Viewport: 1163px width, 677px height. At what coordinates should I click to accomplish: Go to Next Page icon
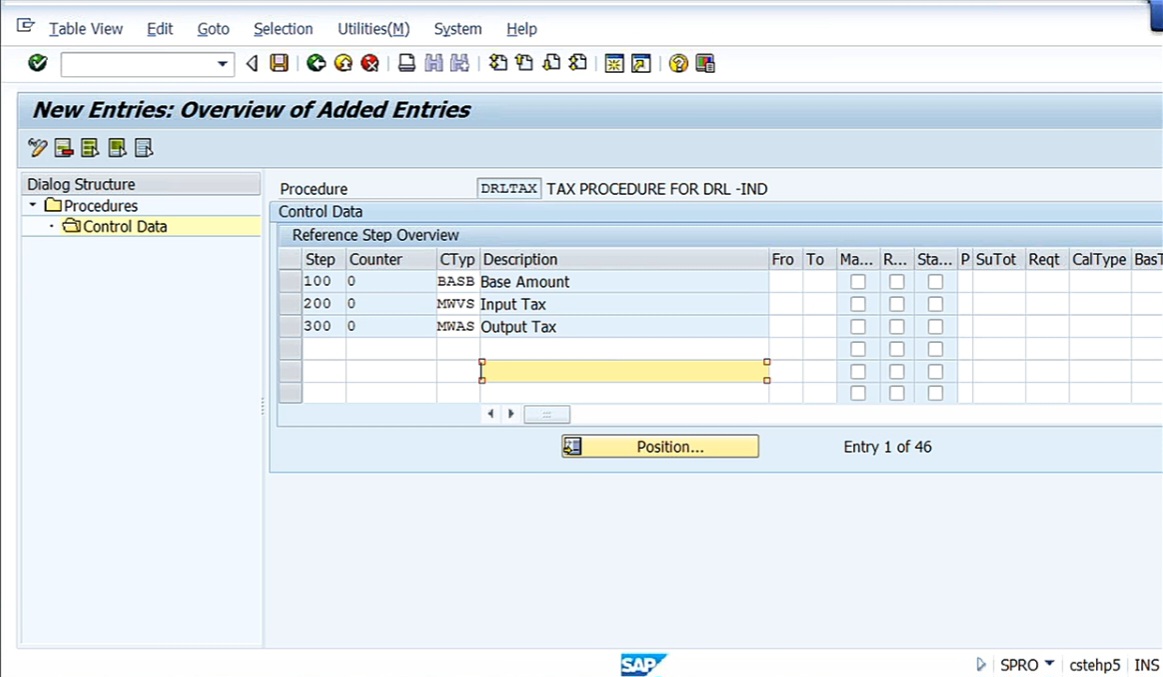pos(551,63)
